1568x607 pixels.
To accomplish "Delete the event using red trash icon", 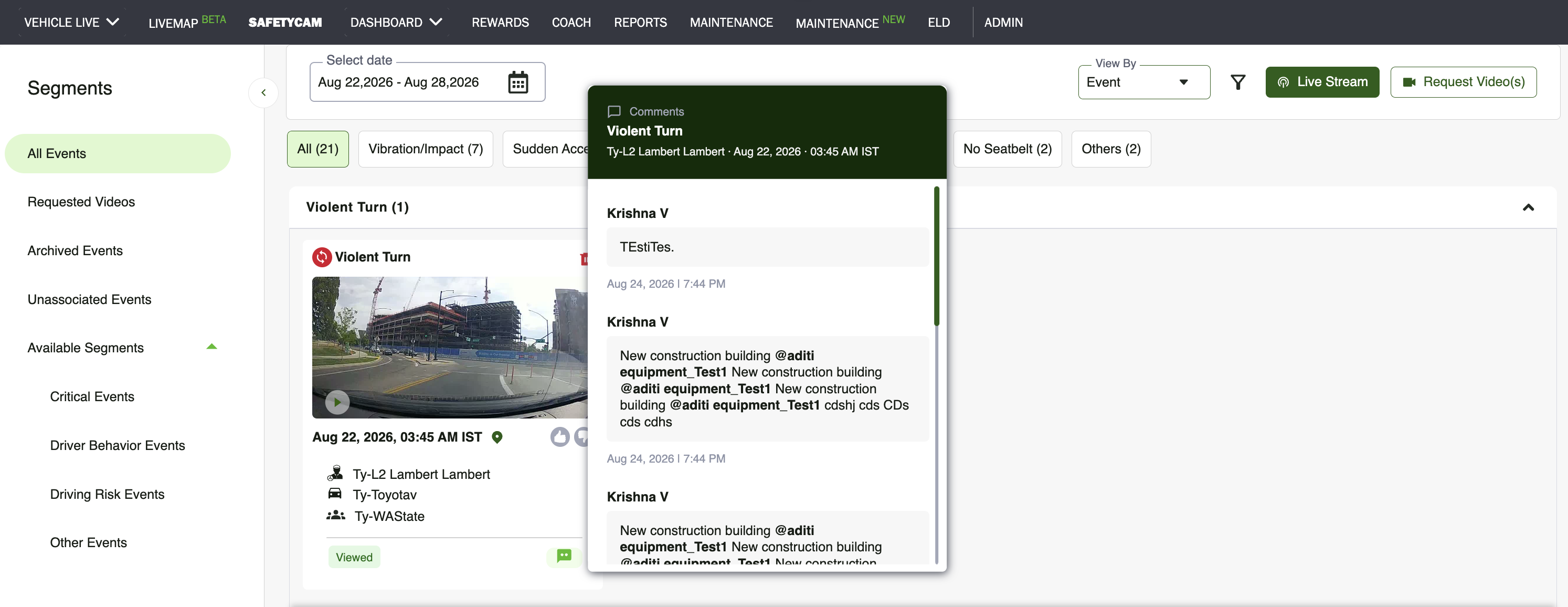I will point(584,259).
